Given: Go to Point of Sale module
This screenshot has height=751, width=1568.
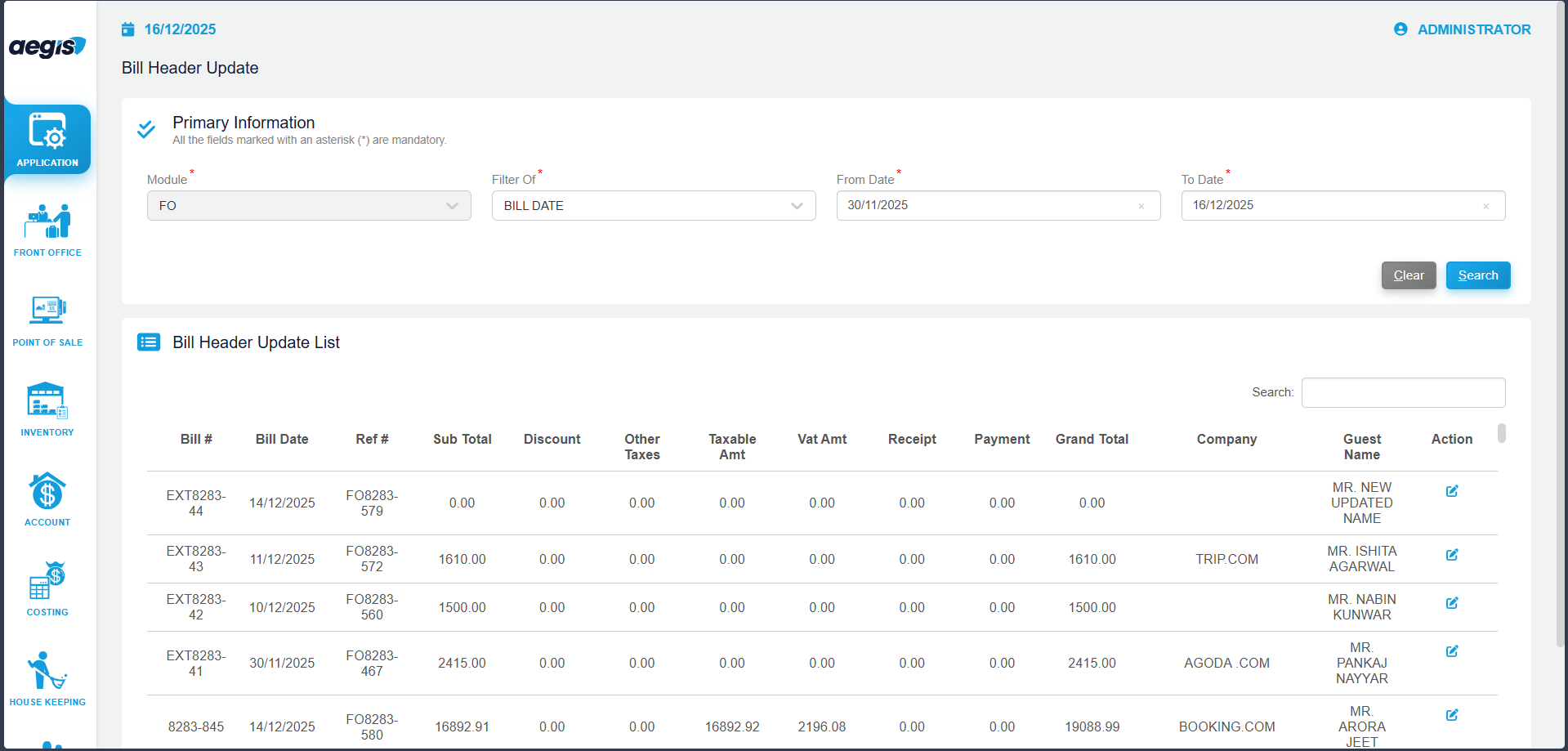Looking at the screenshot, I should pyautogui.click(x=47, y=320).
